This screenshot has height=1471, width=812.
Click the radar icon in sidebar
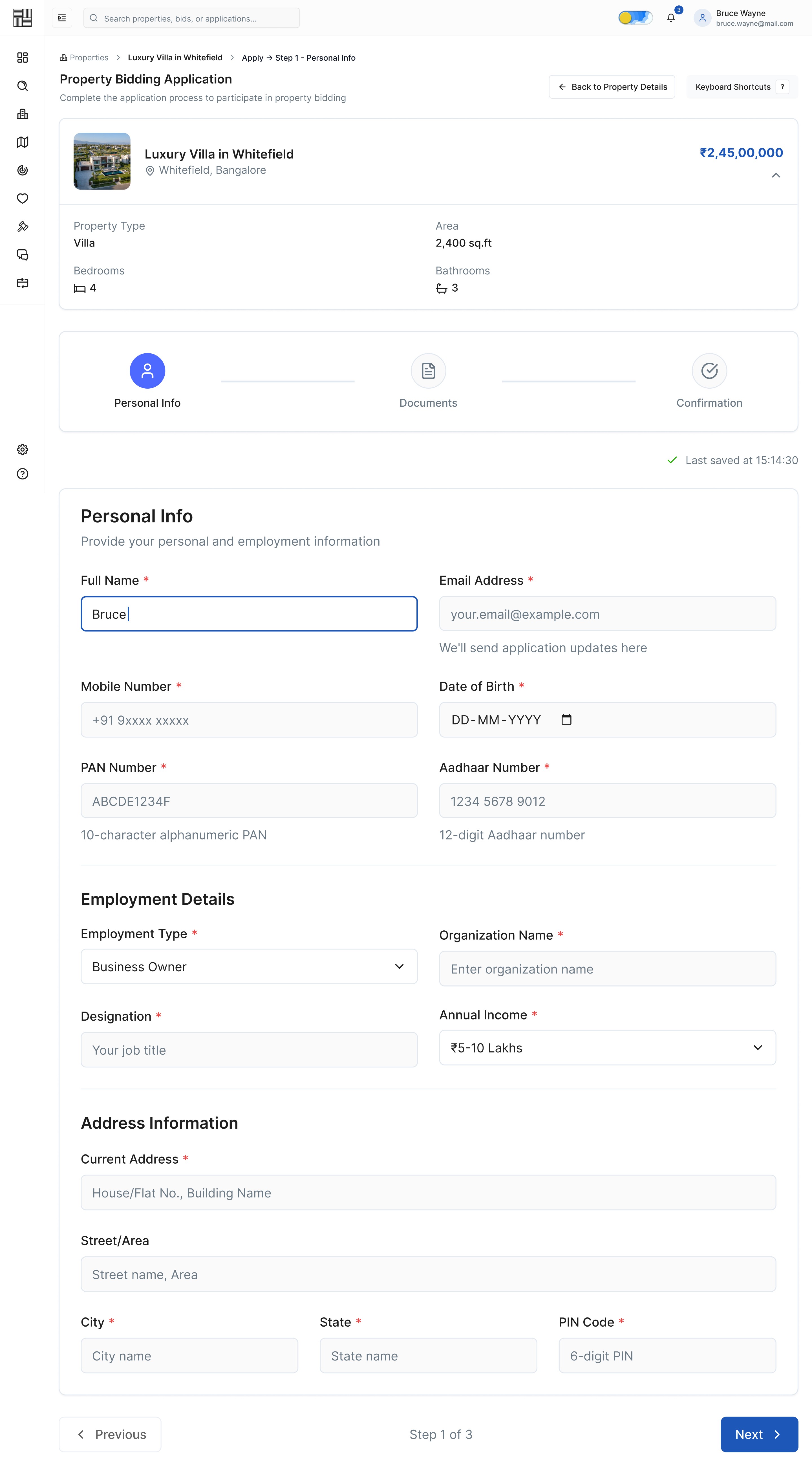tap(22, 170)
